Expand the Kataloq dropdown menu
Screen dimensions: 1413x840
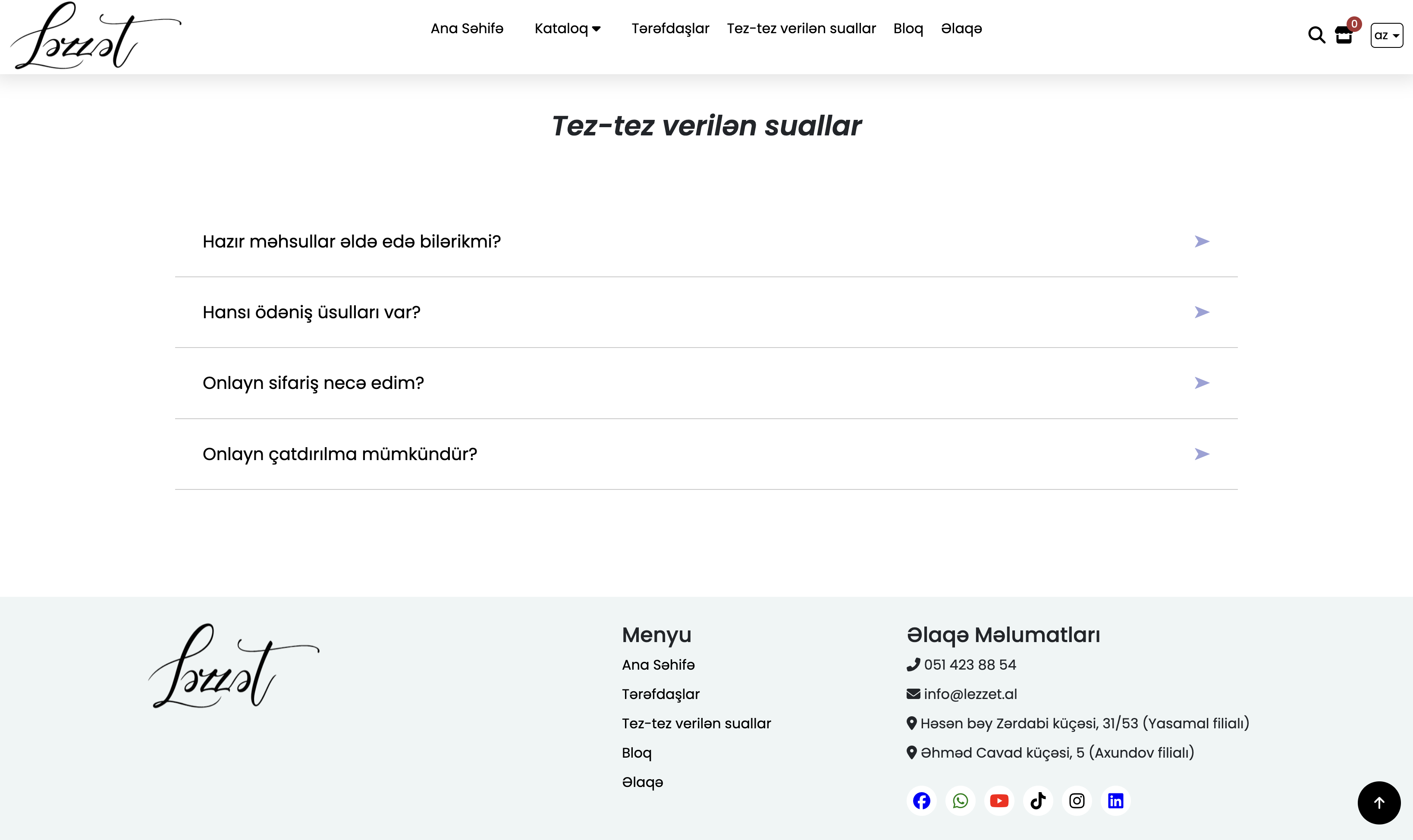(x=567, y=28)
